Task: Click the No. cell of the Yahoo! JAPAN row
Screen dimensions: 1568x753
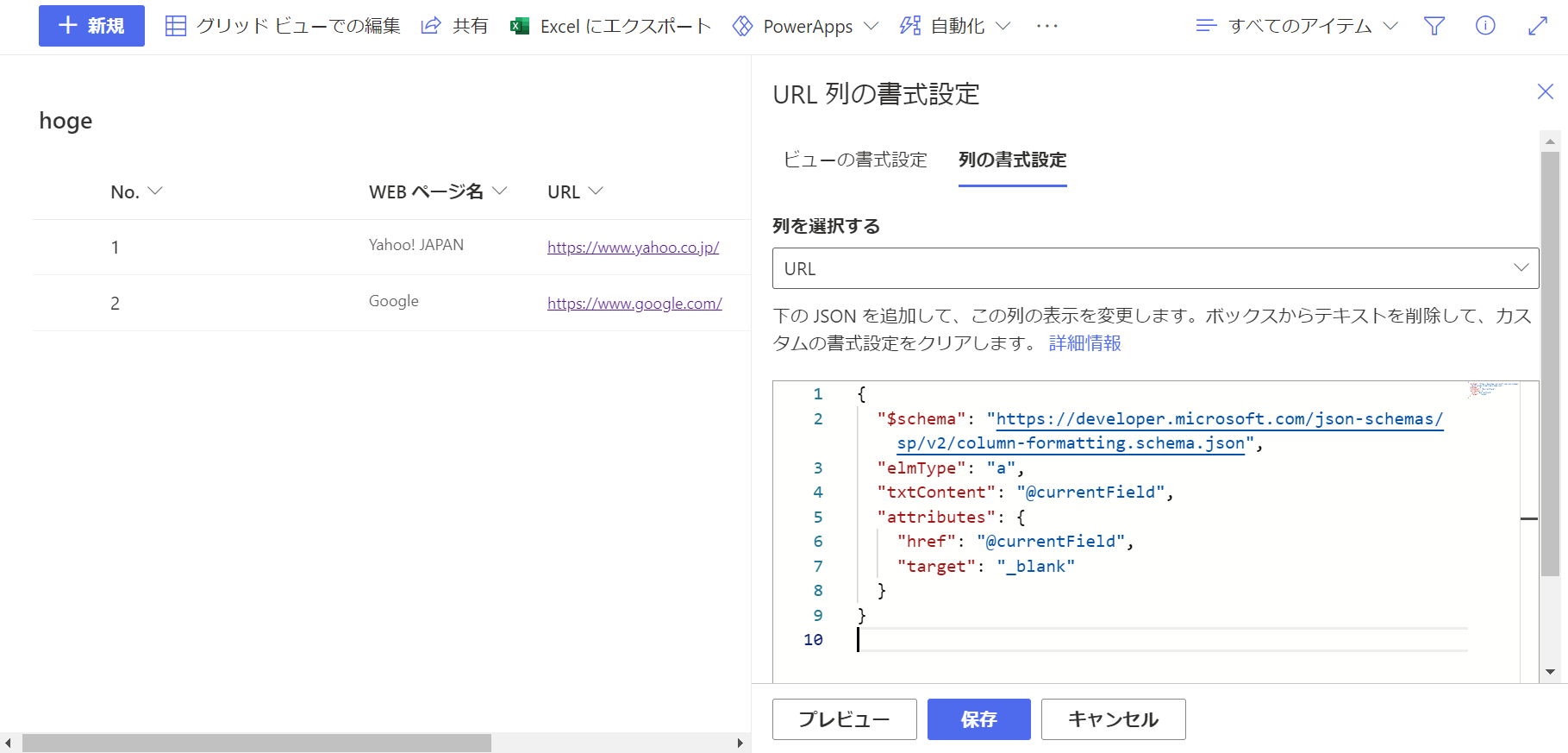Action: (115, 248)
